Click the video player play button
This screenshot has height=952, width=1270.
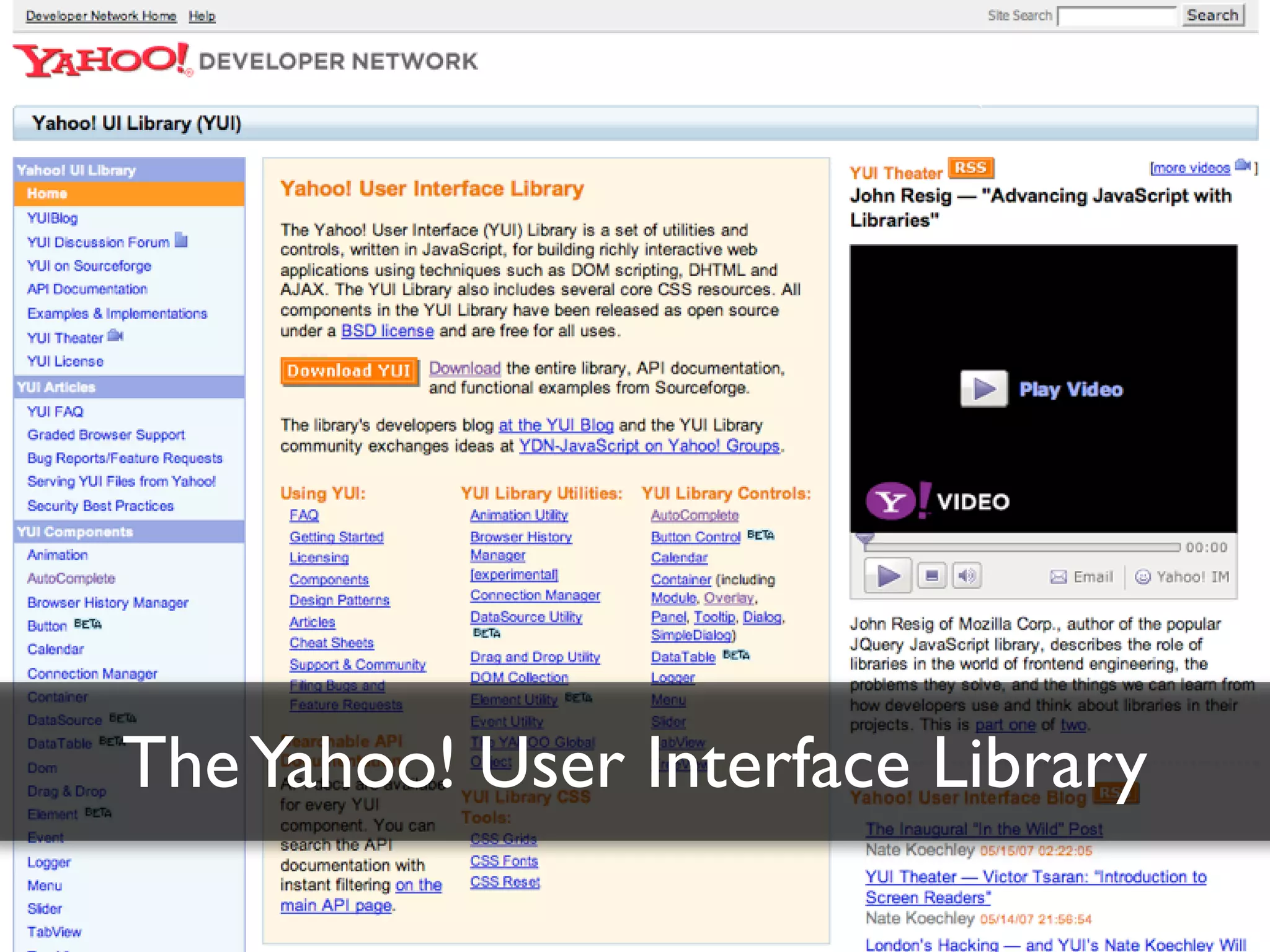coord(887,576)
